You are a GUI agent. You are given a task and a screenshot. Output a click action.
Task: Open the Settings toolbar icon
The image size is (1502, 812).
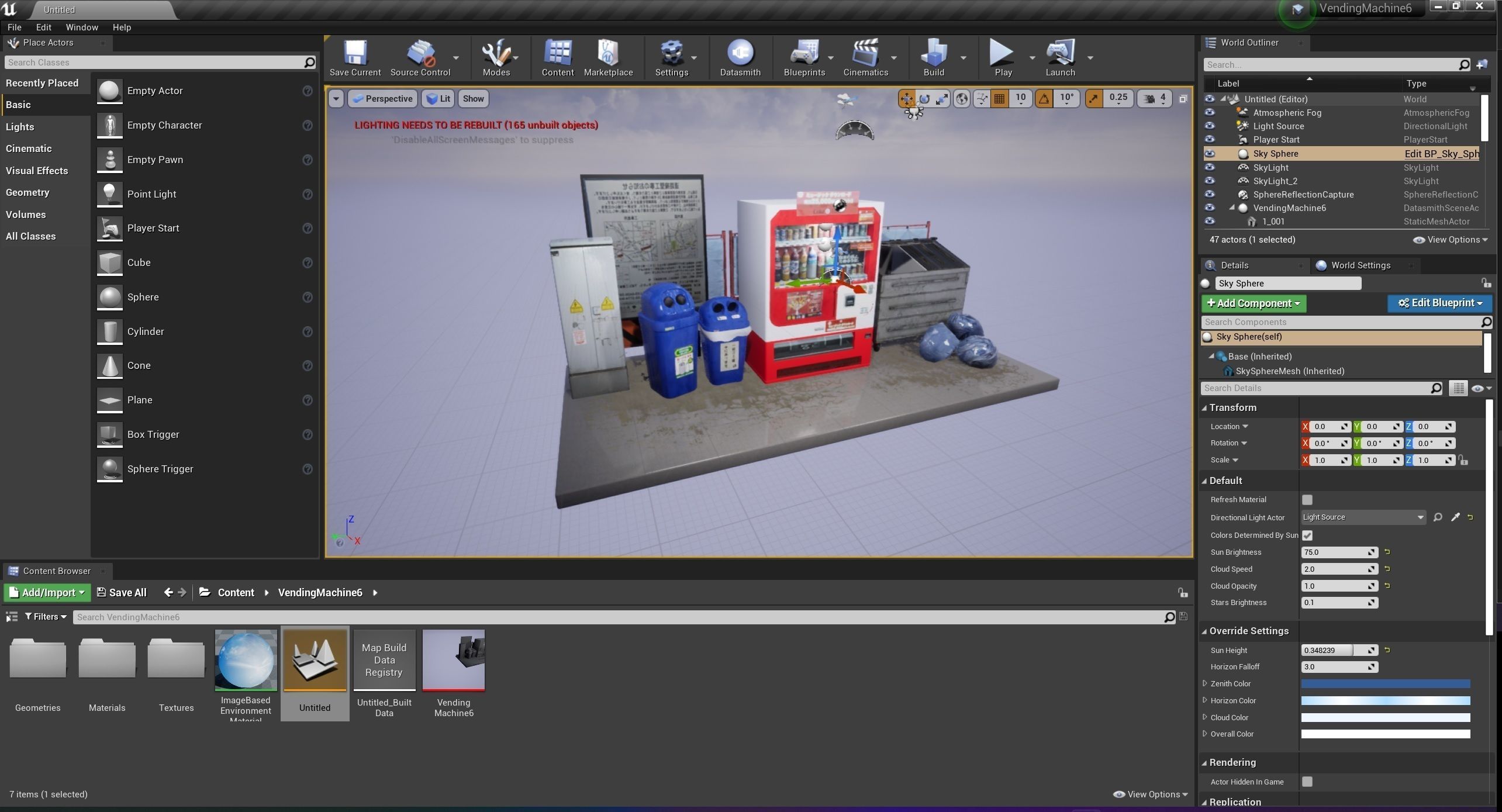pos(671,57)
